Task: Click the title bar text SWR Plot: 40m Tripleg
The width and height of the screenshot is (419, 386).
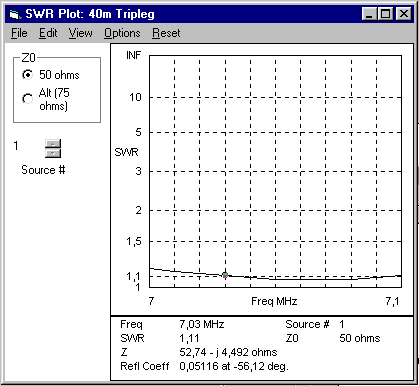Action: pyautogui.click(x=90, y=14)
